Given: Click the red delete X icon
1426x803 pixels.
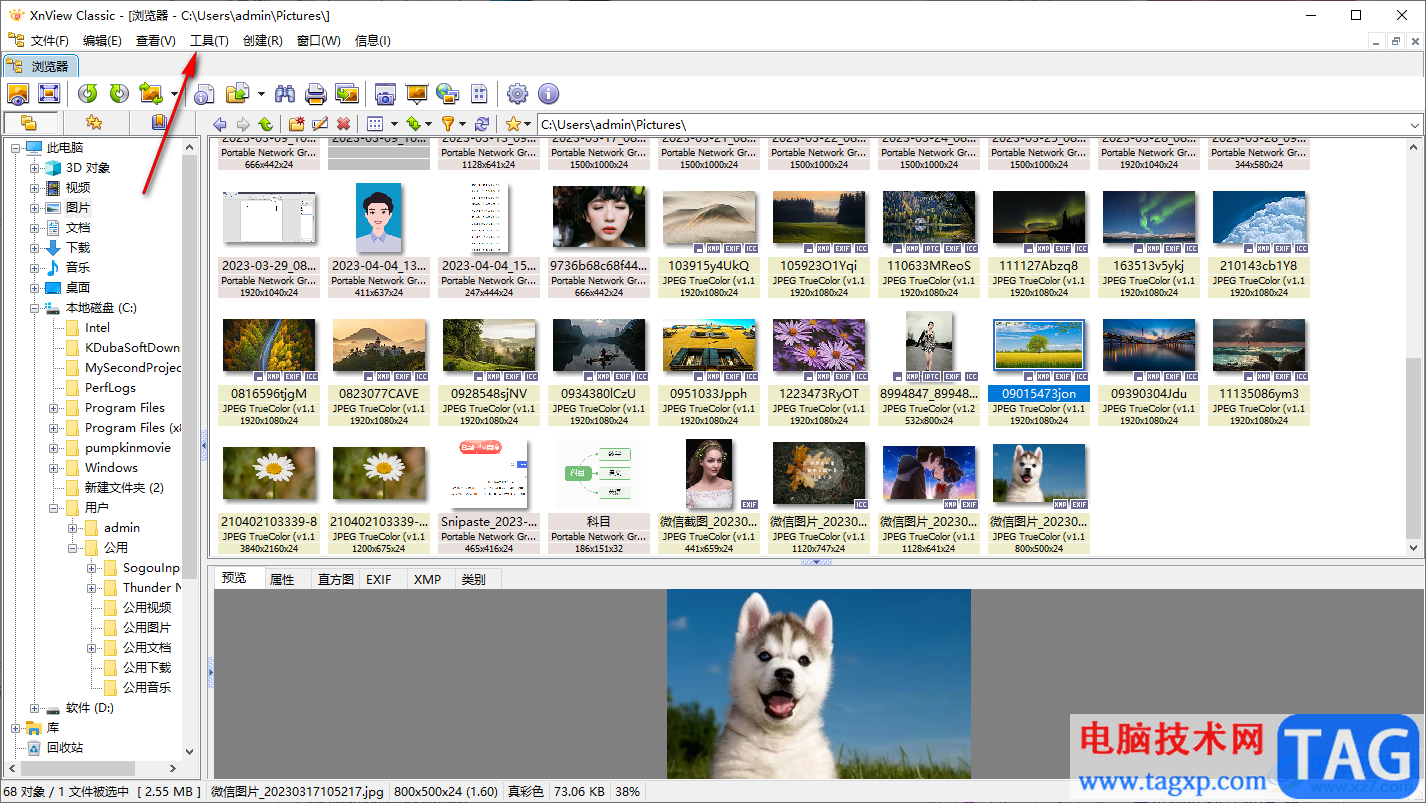Looking at the screenshot, I should (343, 124).
